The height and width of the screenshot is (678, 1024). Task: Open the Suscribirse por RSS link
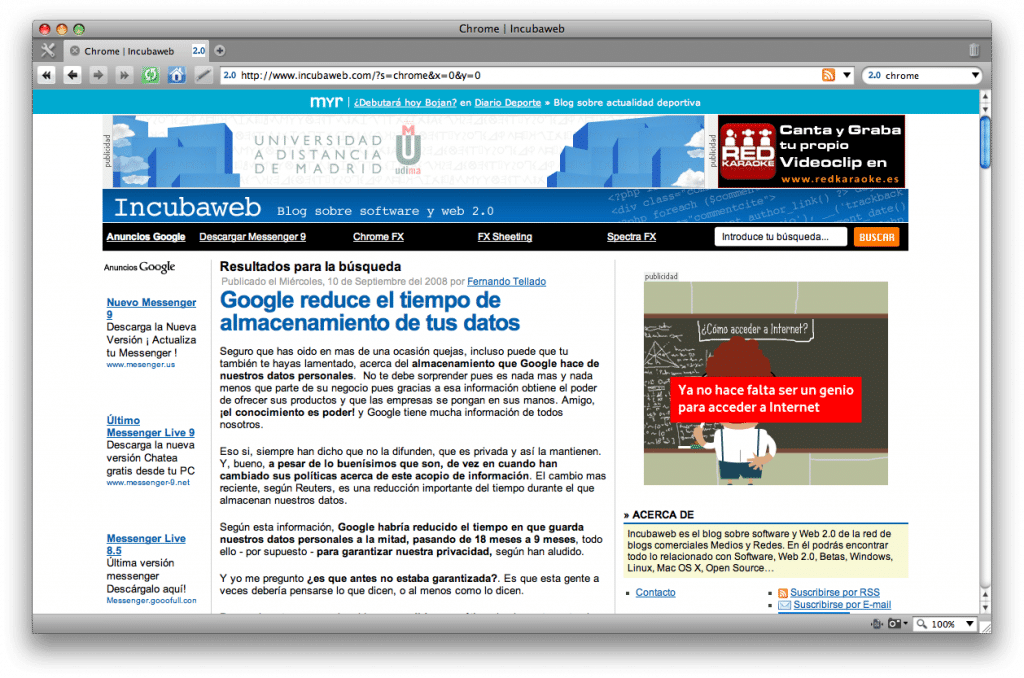[835, 592]
